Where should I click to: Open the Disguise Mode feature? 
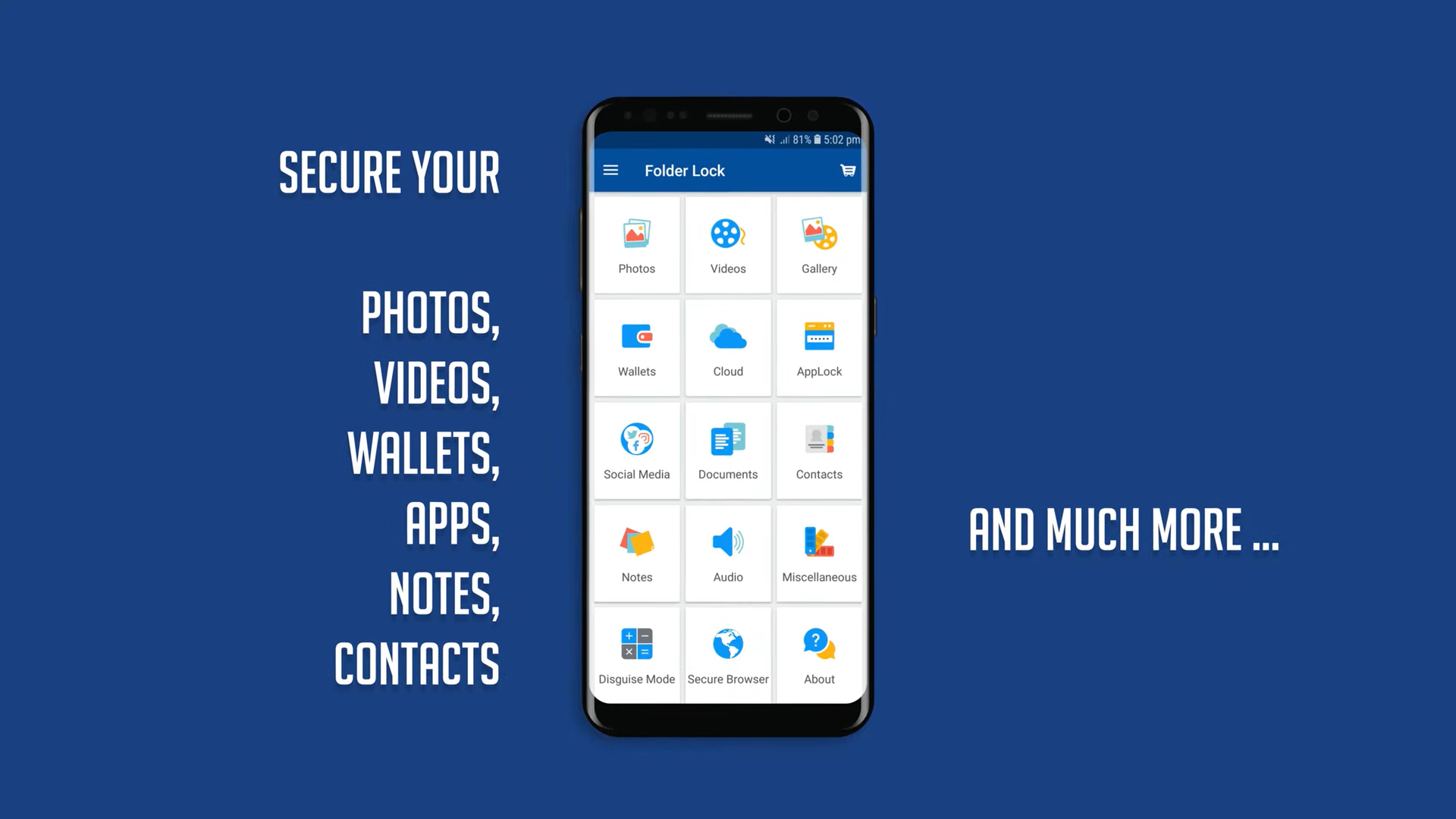[x=636, y=653]
